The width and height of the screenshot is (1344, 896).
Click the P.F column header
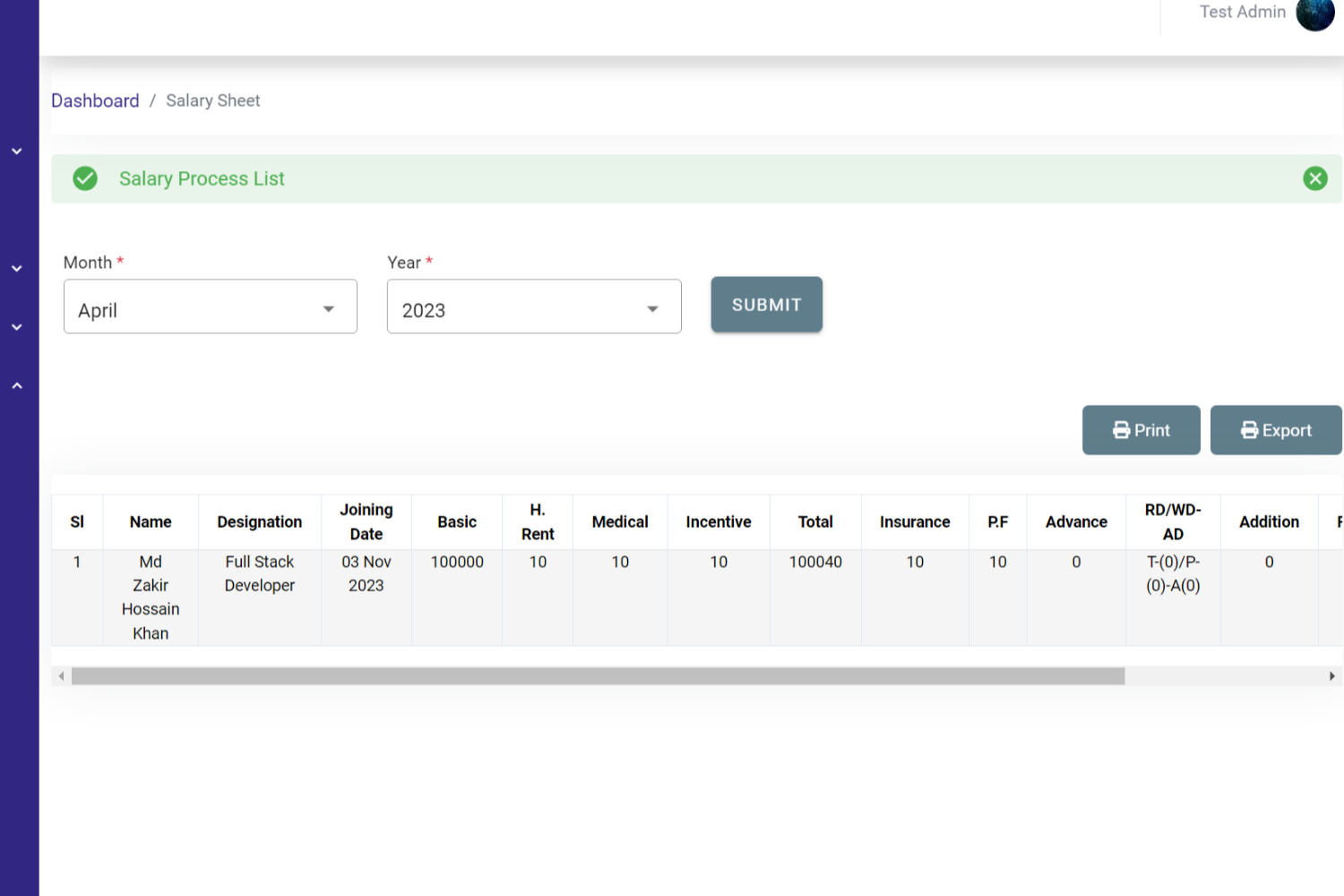[998, 521]
